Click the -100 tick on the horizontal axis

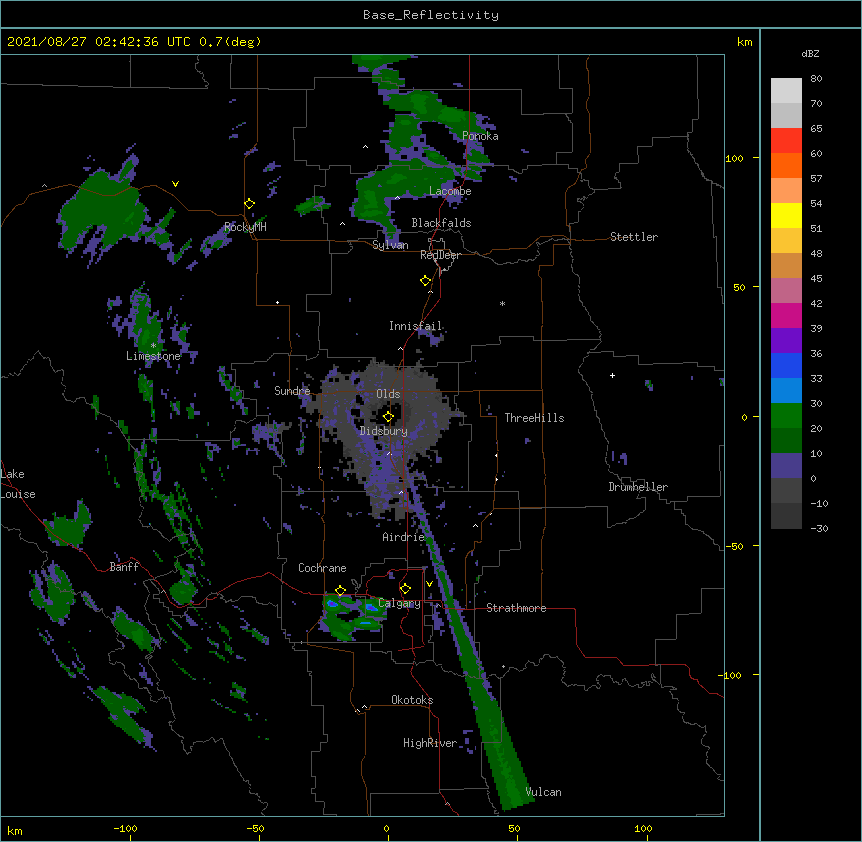(126, 828)
